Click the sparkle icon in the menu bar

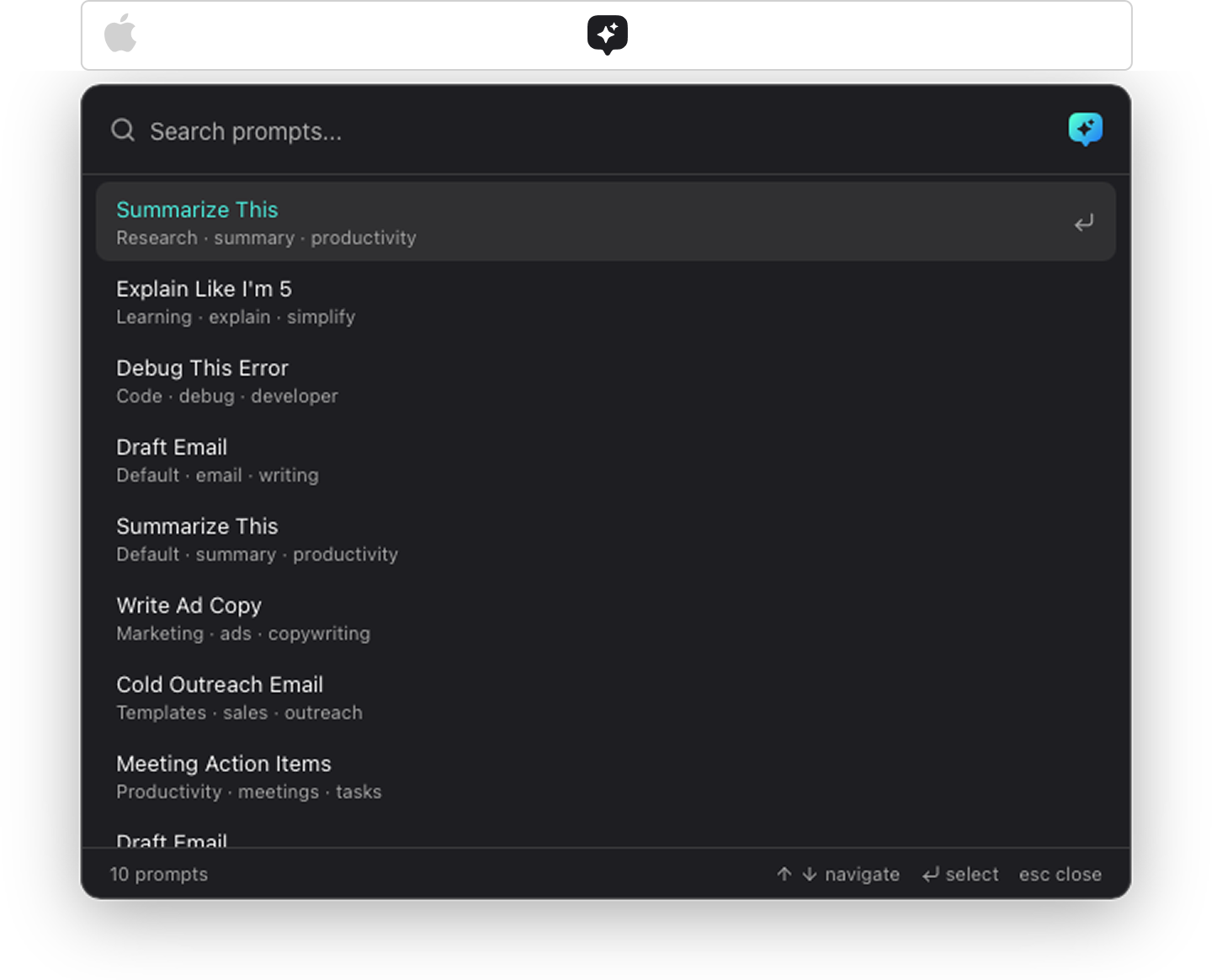point(607,35)
